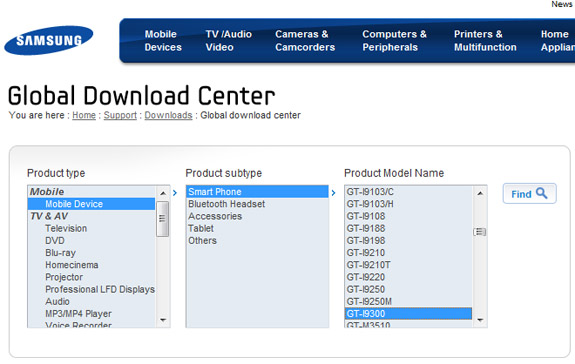Screen dimensions: 575x364
Task: Follow the Home breadcrumb link
Action: click(84, 115)
